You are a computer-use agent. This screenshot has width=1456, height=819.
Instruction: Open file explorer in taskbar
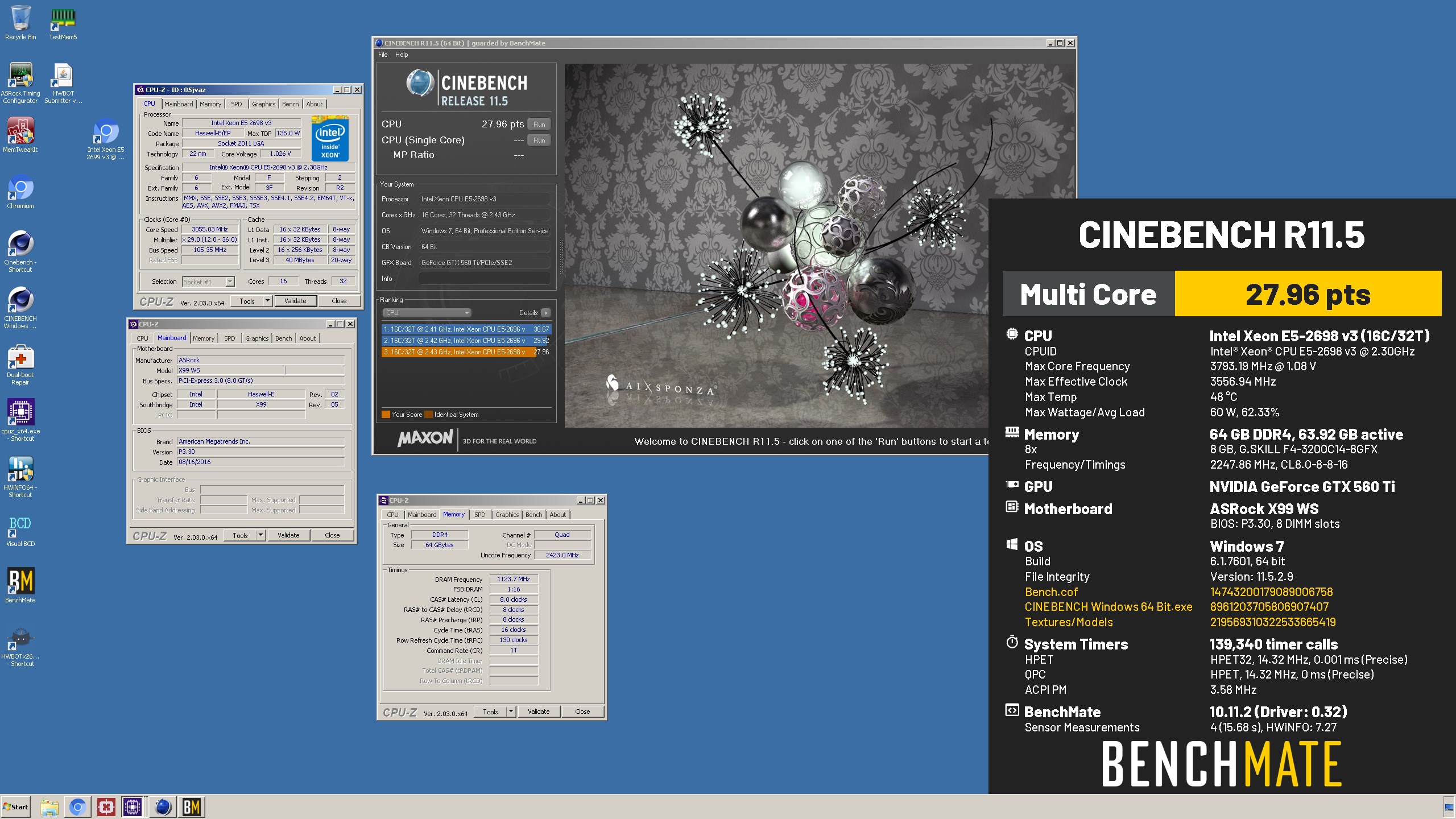tap(49, 807)
